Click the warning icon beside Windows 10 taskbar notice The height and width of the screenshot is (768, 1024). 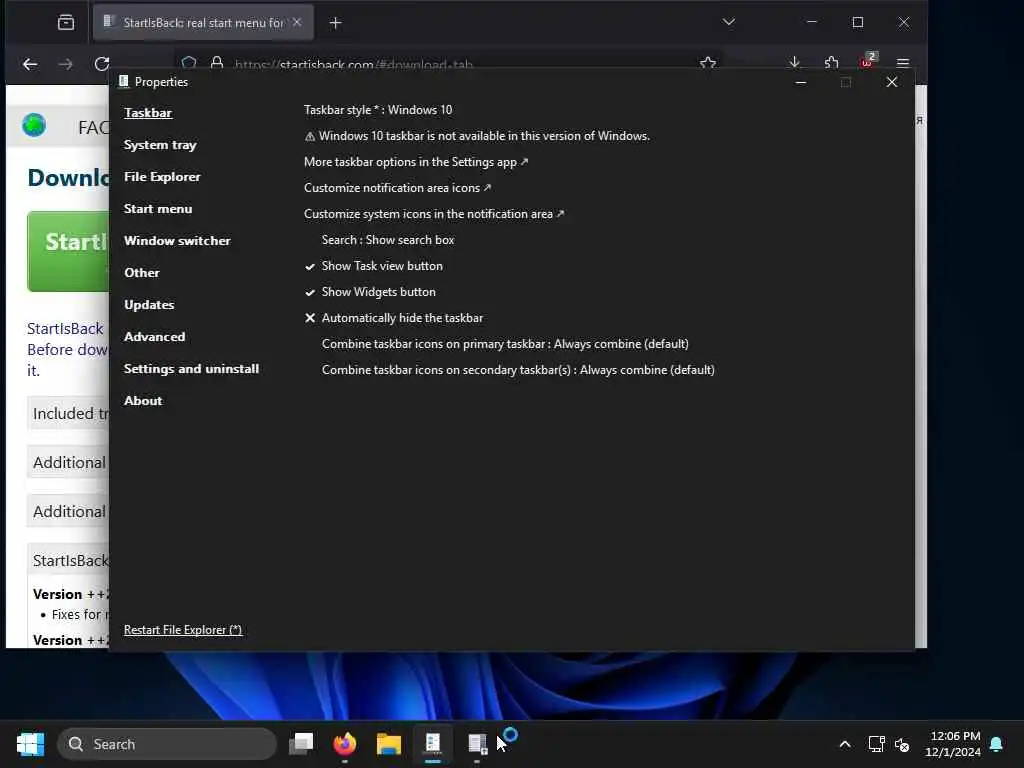[x=310, y=136]
